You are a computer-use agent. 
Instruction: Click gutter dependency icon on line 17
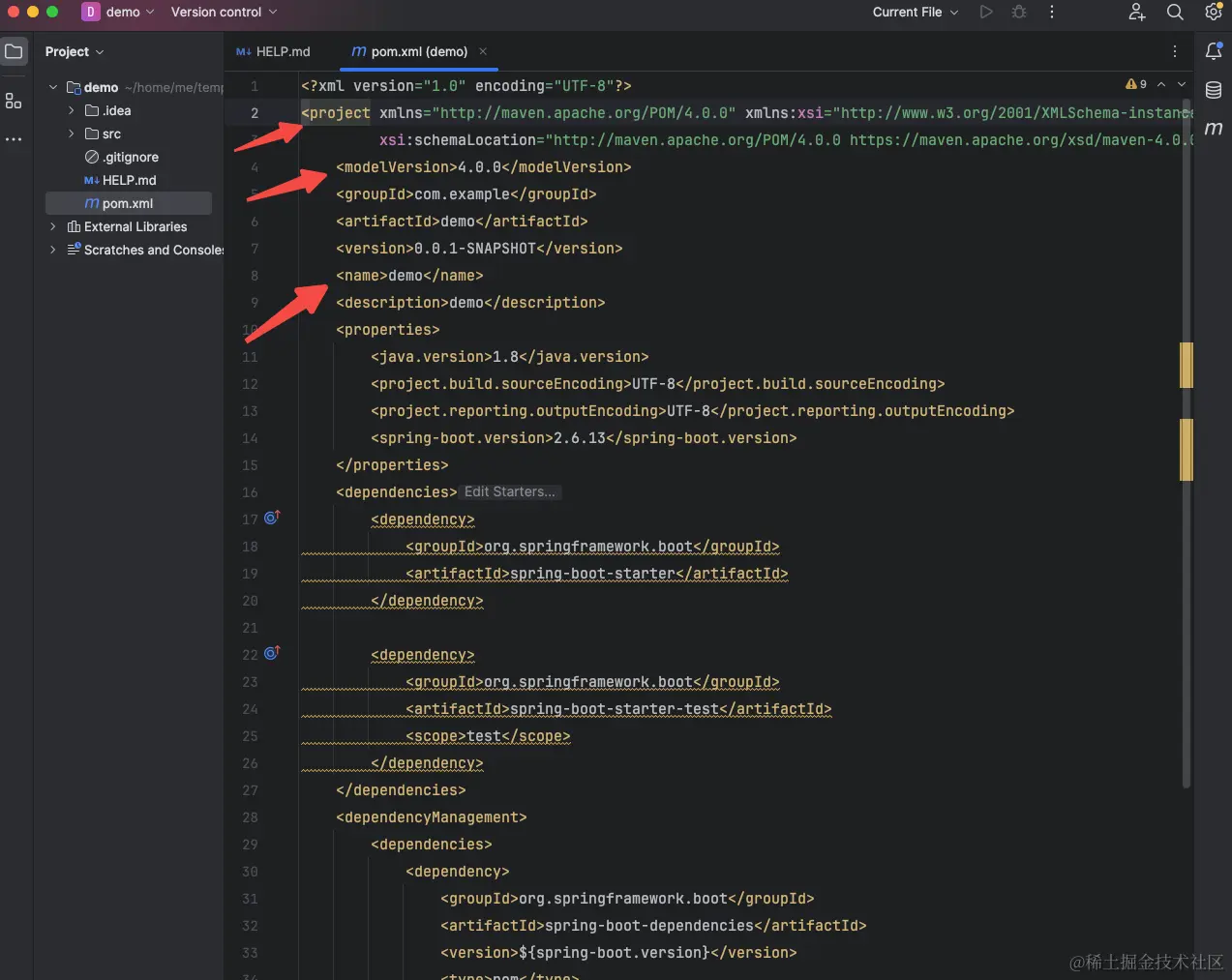pyautogui.click(x=272, y=518)
